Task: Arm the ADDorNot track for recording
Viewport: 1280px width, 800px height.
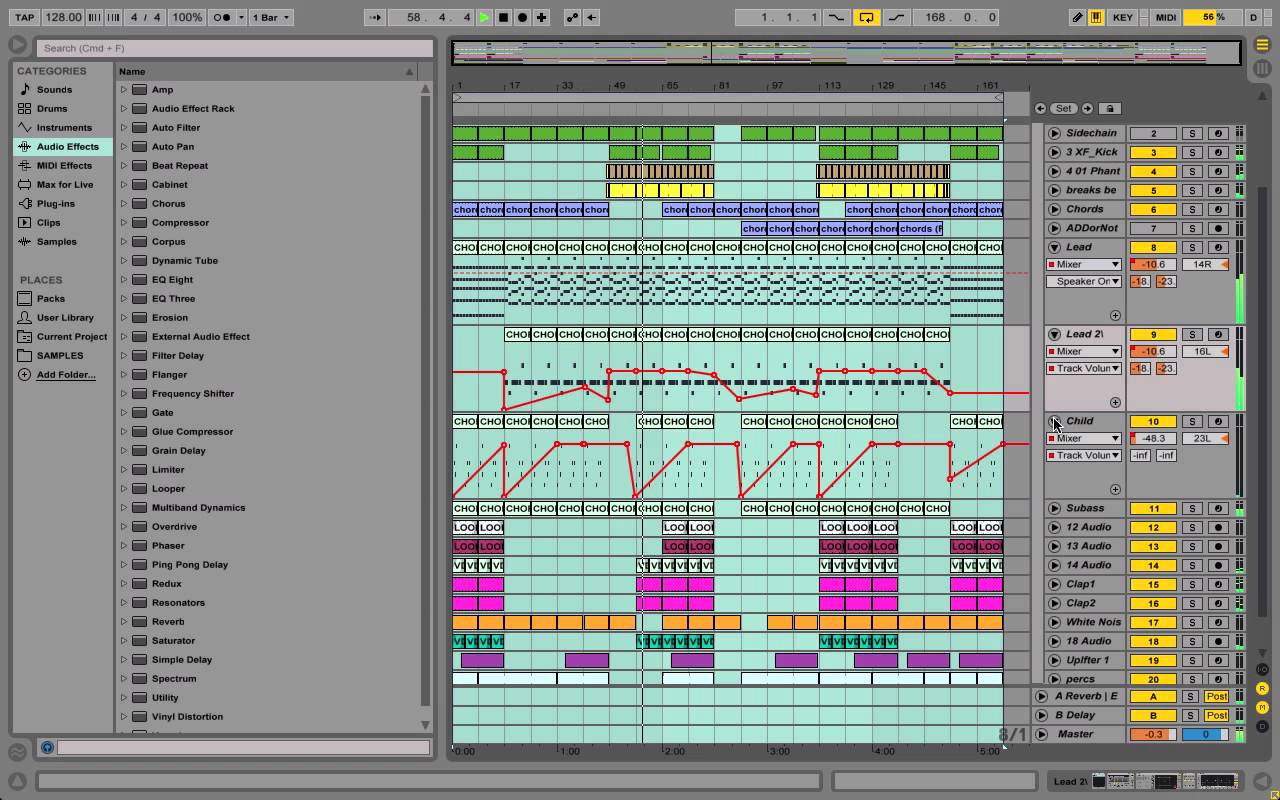Action: (x=1218, y=229)
